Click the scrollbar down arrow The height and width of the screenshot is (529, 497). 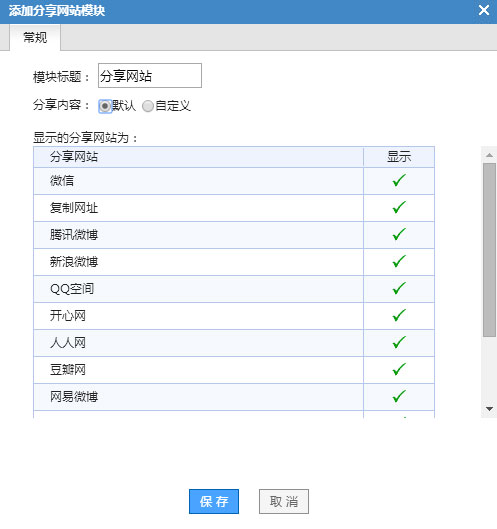point(489,409)
